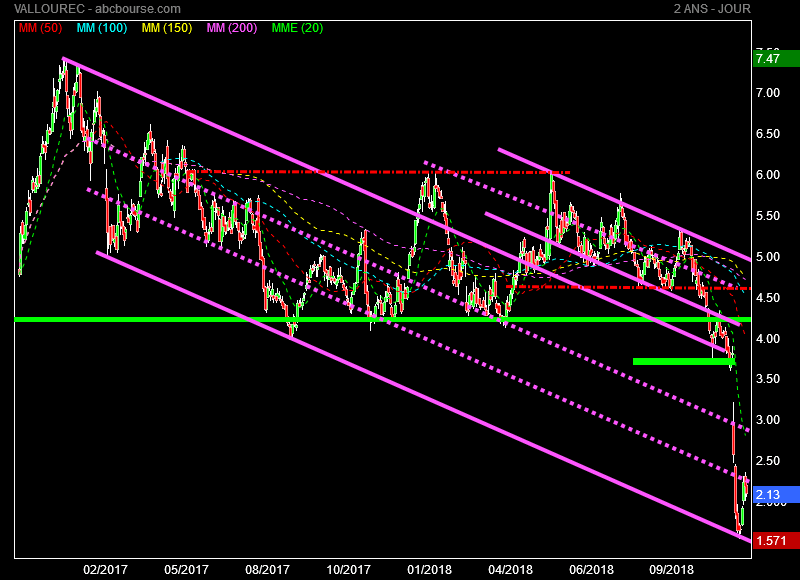The height and width of the screenshot is (580, 800).
Task: Select the MM (50) legend label
Action: coord(40,28)
